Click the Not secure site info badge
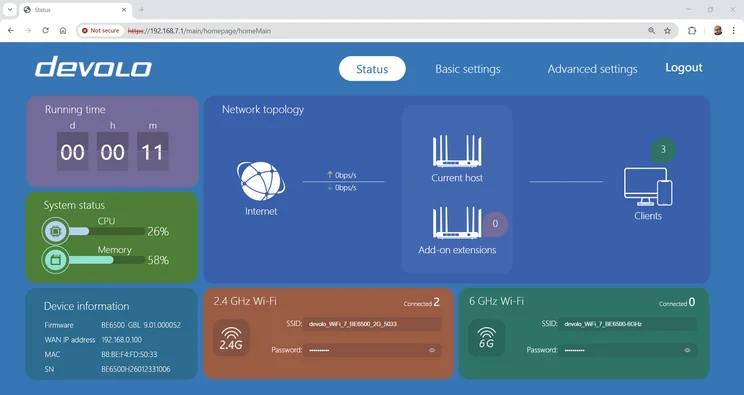The image size is (744, 395). point(101,30)
